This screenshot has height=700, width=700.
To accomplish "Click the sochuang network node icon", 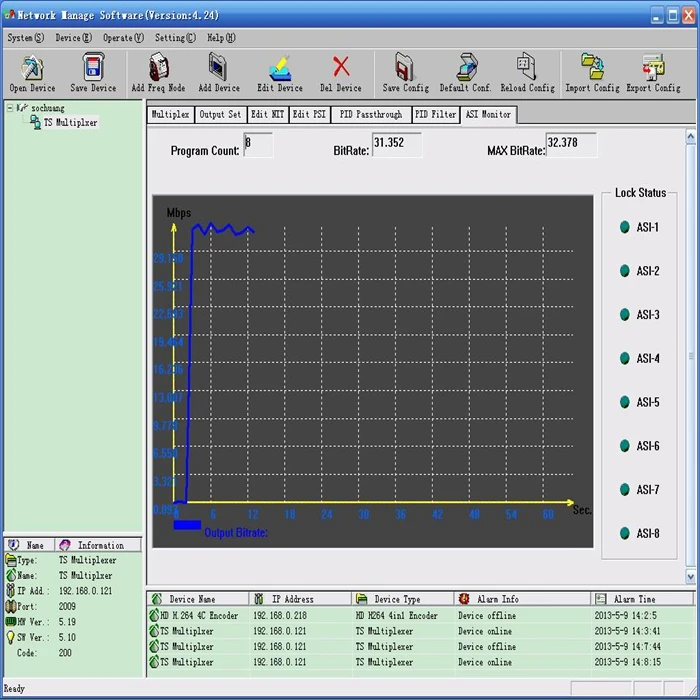I will (22, 108).
